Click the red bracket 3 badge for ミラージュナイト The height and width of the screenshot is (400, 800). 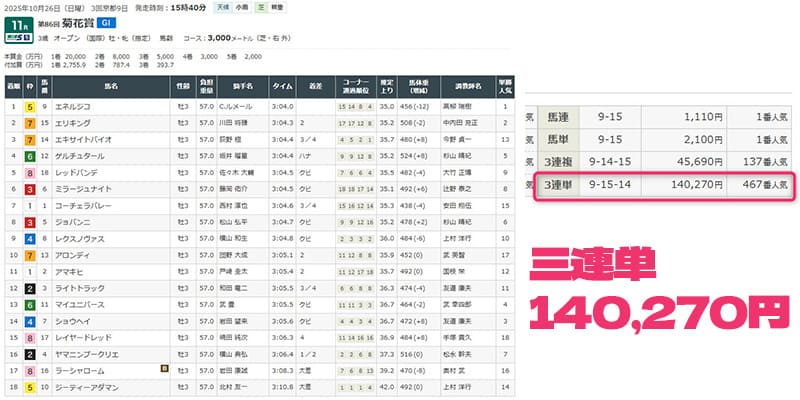point(30,189)
